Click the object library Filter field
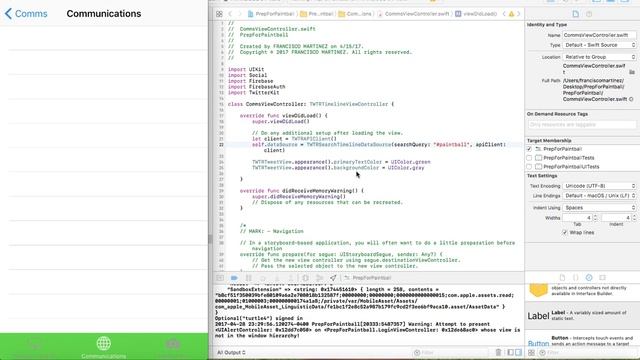The height and width of the screenshot is (360, 640). [588, 353]
